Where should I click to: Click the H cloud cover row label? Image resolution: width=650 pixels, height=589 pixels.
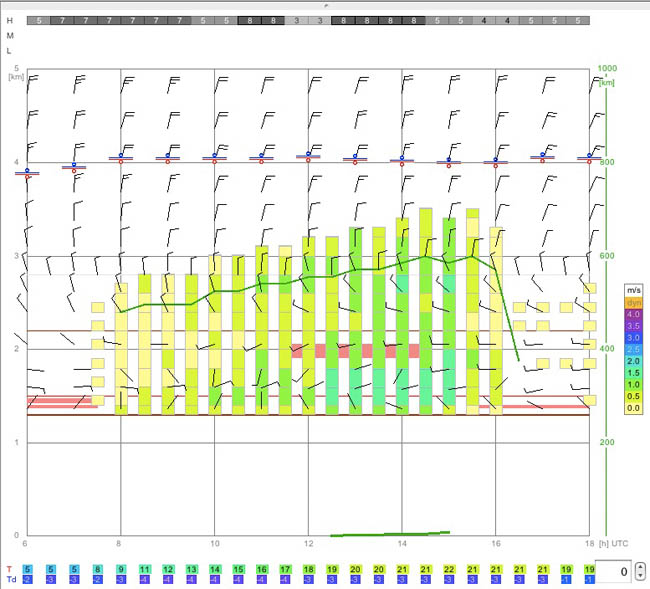[x=10, y=21]
